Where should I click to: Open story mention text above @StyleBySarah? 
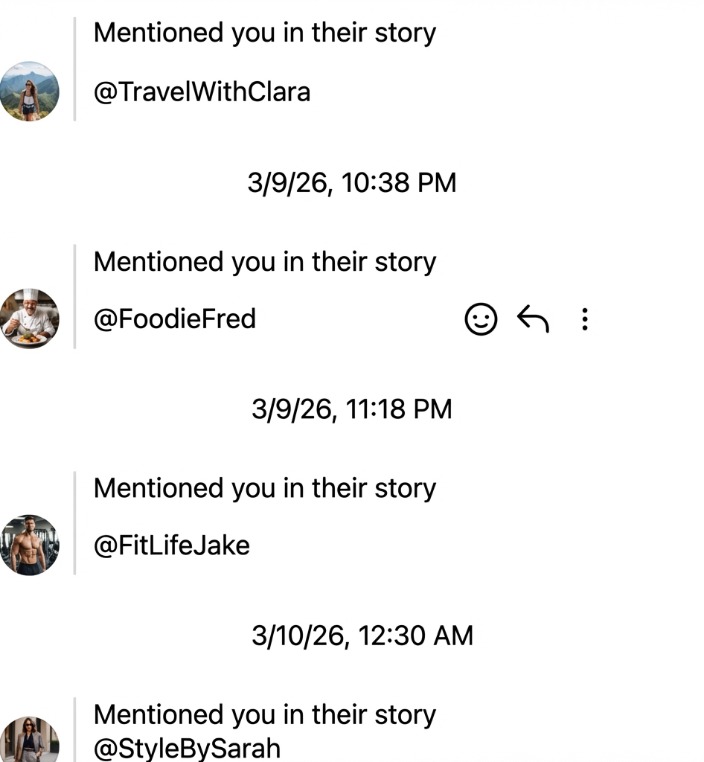265,715
